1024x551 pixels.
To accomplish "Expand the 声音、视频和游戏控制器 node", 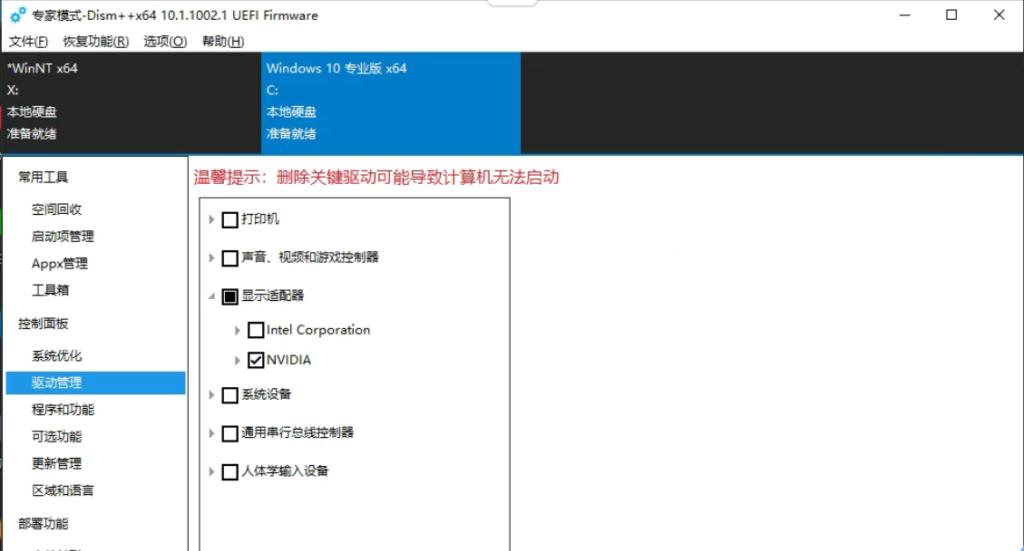I will (212, 258).
